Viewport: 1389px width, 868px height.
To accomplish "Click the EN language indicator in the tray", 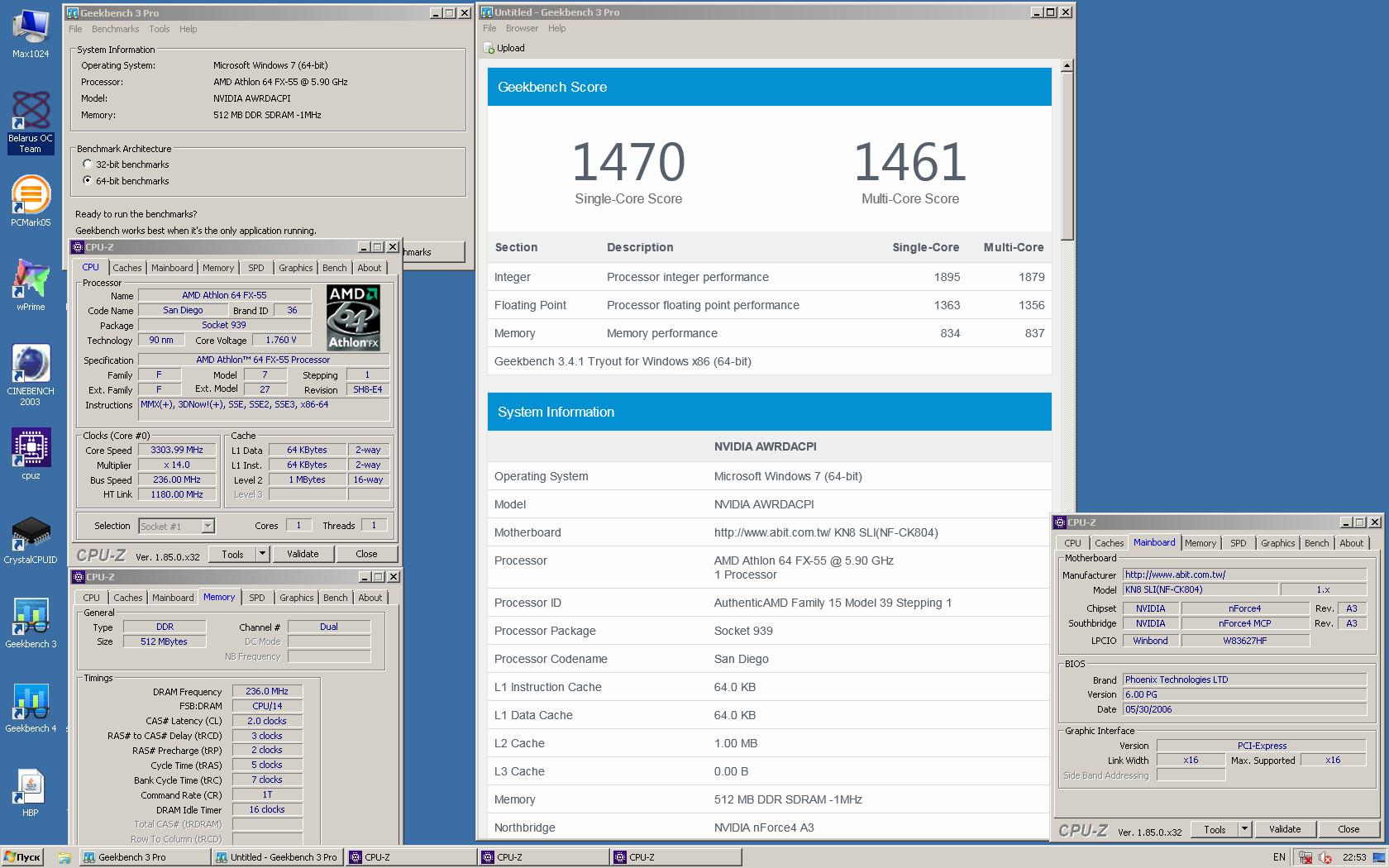I will (x=1279, y=857).
